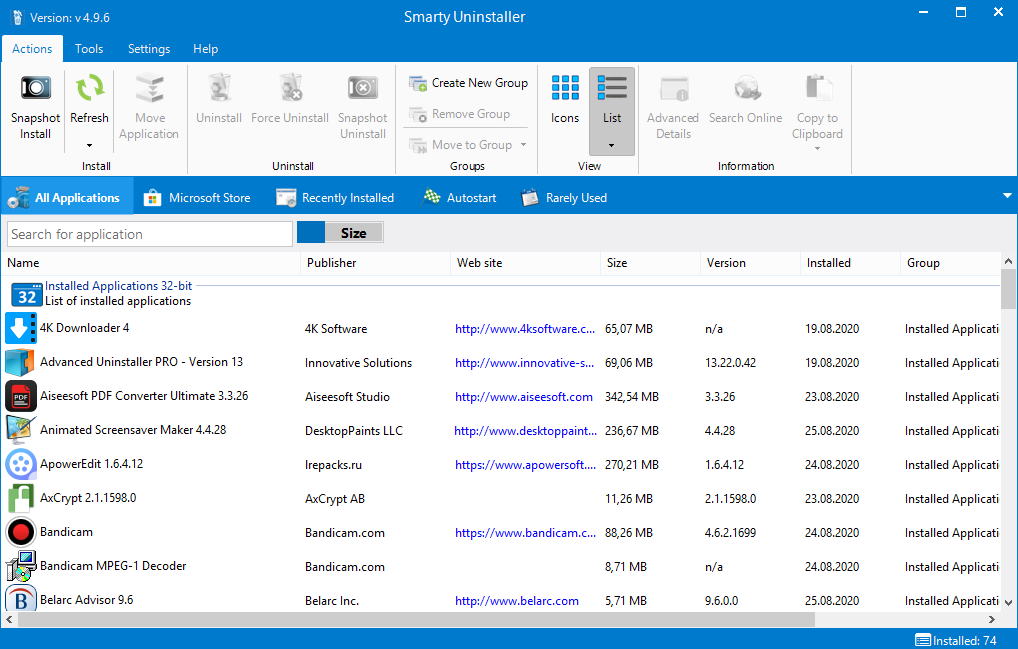
Task: Click Create New Group button
Action: (x=468, y=83)
